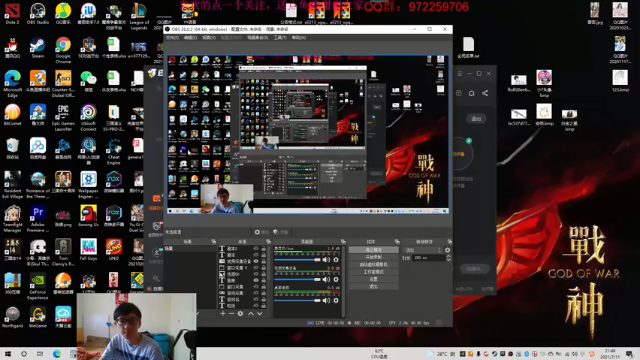Screen dimensions: 640x360
Task: Expand the scene transition type dropdown
Action: pos(422,250)
